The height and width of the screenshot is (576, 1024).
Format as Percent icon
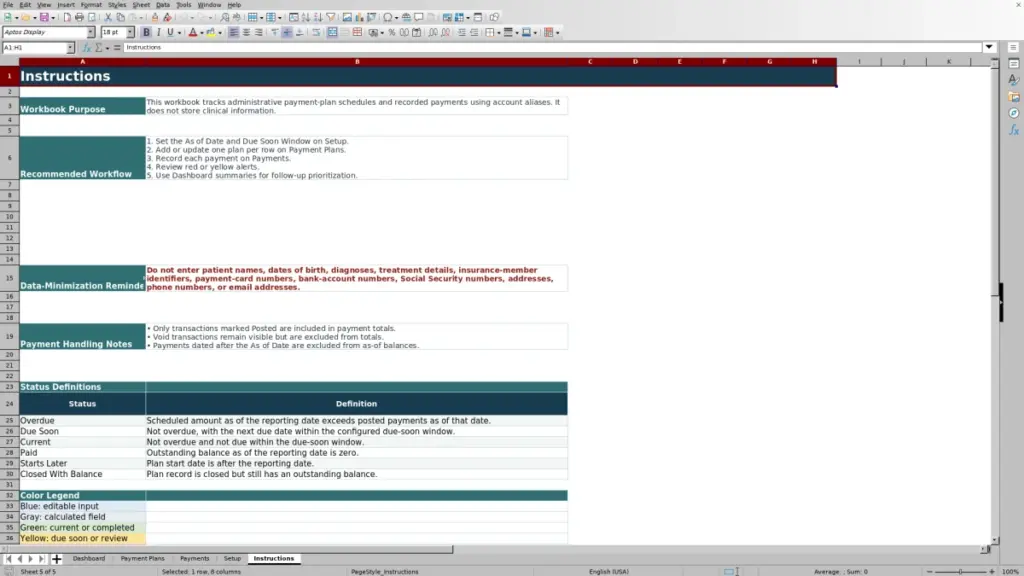point(391,32)
